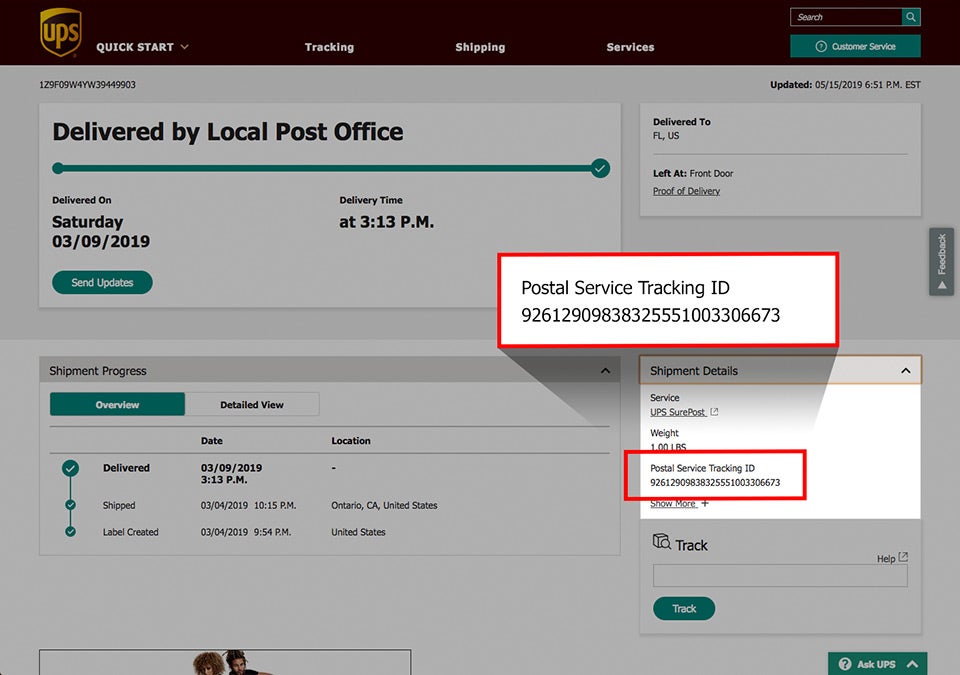Click the Show More link
This screenshot has width=960, height=675.
[x=673, y=503]
